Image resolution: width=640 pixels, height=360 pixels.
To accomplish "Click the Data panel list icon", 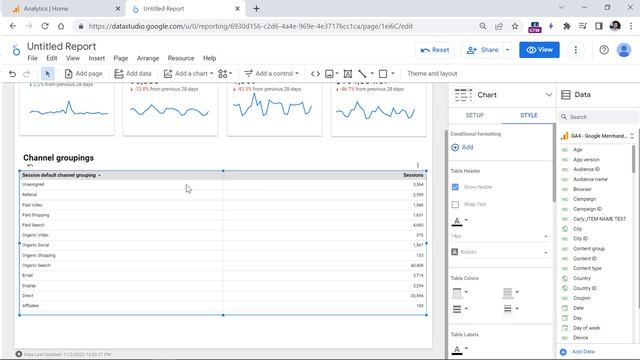I will 565,95.
